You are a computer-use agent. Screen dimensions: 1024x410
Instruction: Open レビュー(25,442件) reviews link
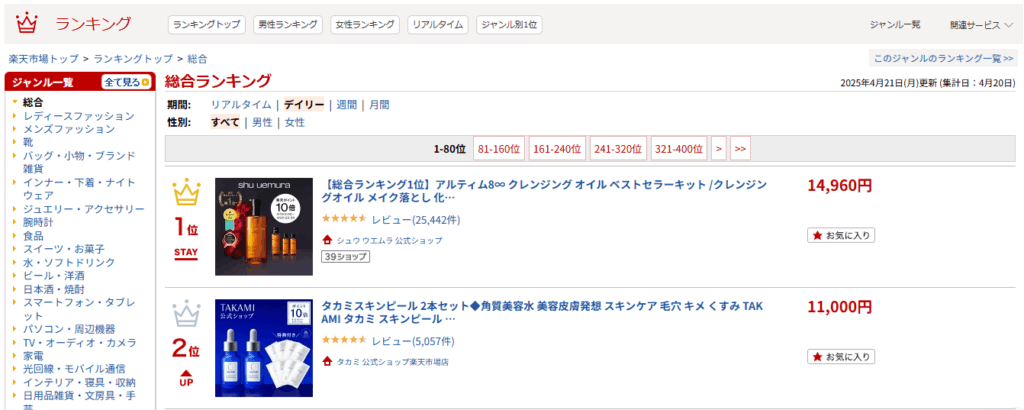[416, 220]
